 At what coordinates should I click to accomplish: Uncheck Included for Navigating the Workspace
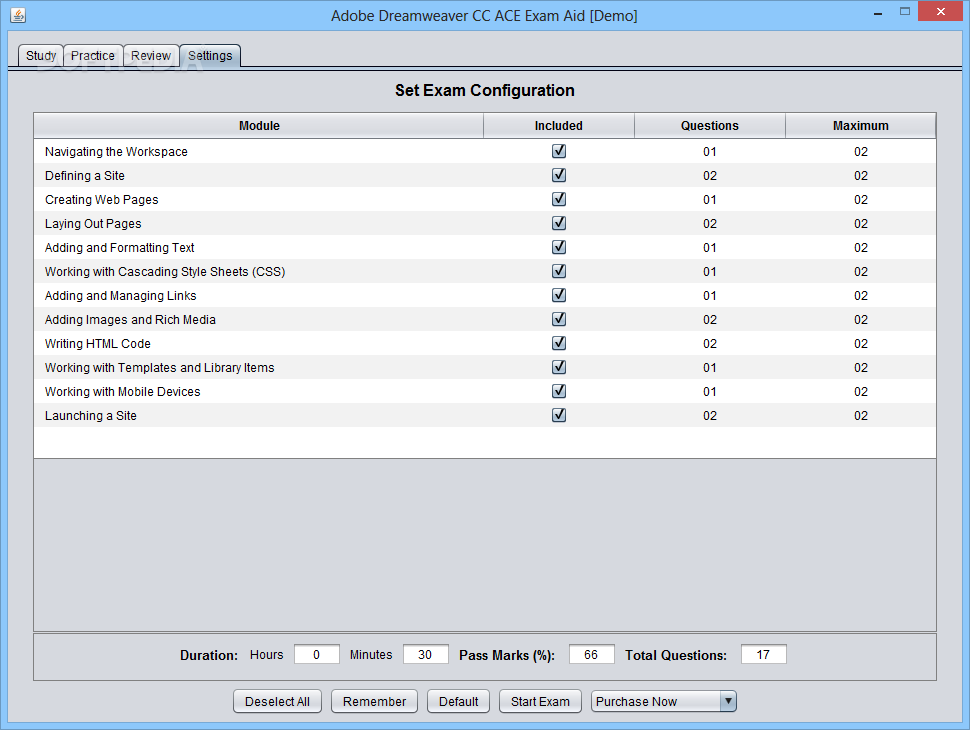pos(559,151)
